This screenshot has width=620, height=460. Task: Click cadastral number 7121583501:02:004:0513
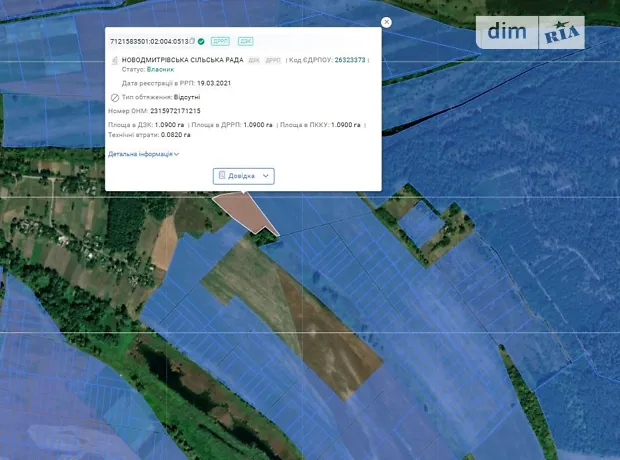149,42
